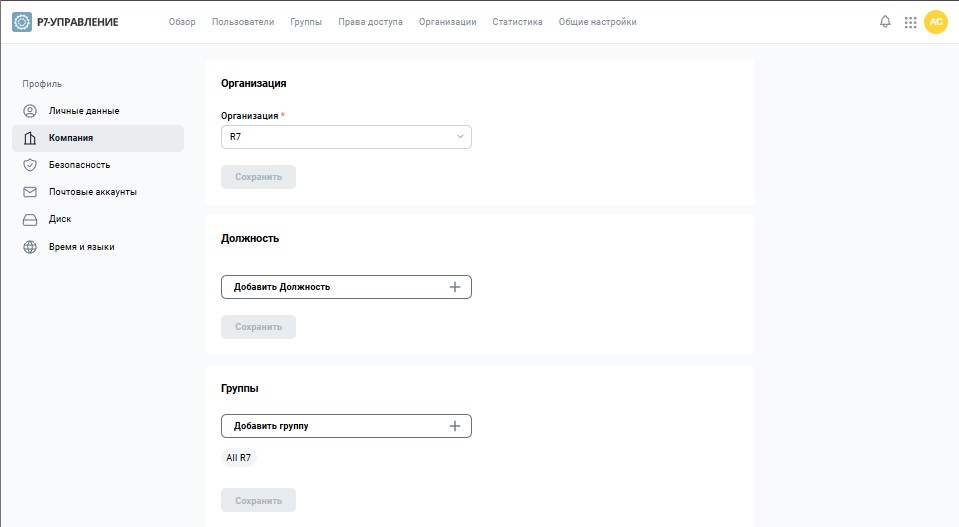
Task: Click the Диск drive icon
Action: click(30, 219)
